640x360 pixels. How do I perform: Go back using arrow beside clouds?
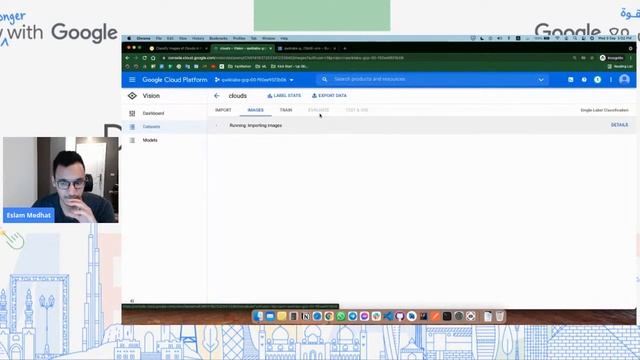[217, 96]
